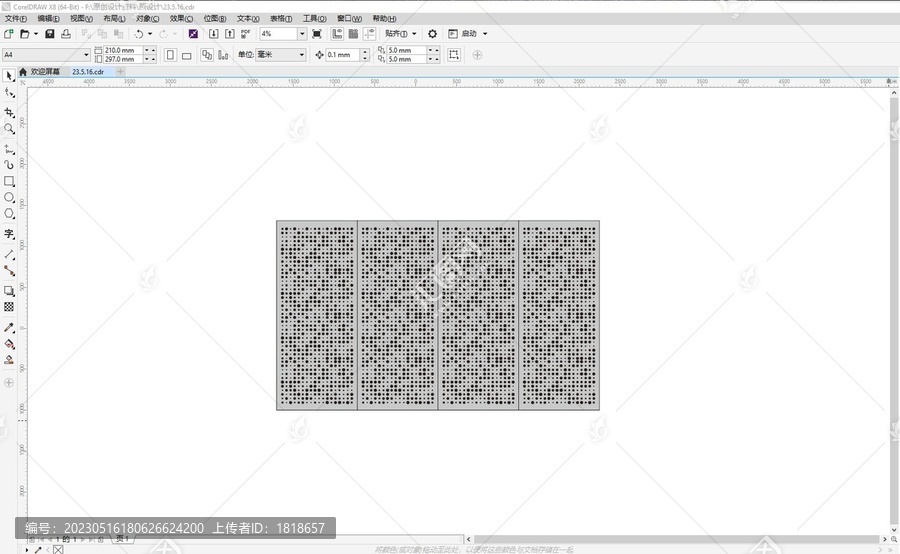Image resolution: width=900 pixels, height=554 pixels.
Task: Publish to PDF
Action: 246,34
